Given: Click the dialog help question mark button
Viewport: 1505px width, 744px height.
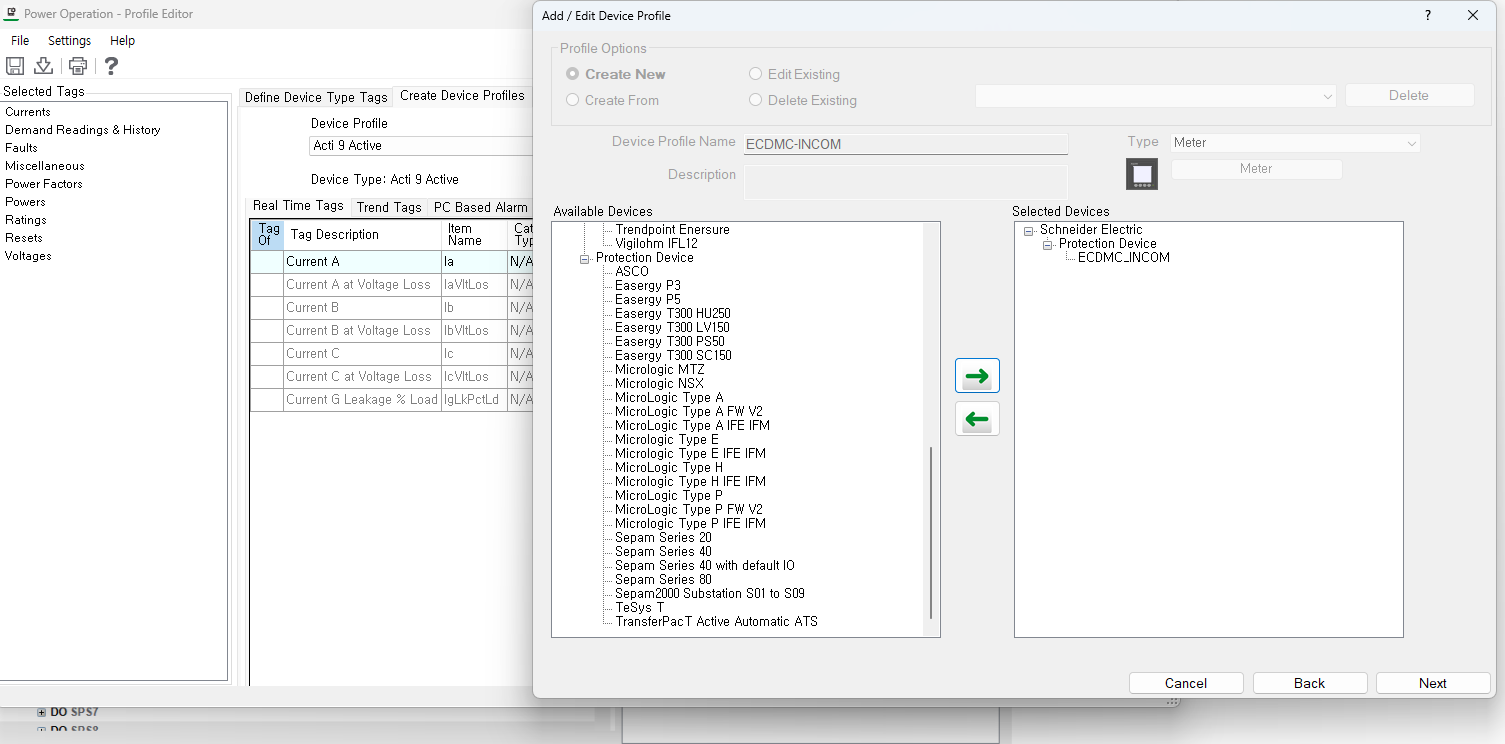Looking at the screenshot, I should tap(1427, 15).
